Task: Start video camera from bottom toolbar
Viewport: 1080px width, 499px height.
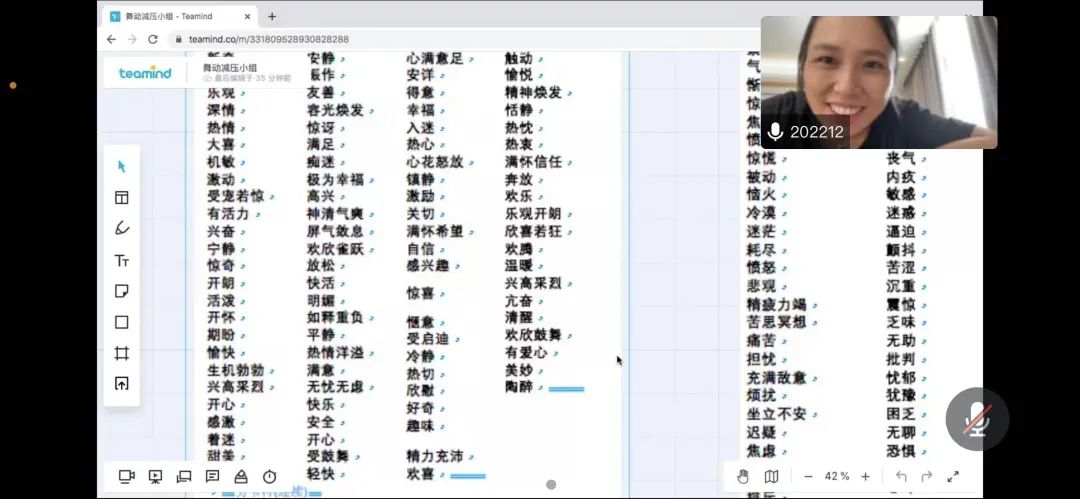Action: (x=127, y=476)
